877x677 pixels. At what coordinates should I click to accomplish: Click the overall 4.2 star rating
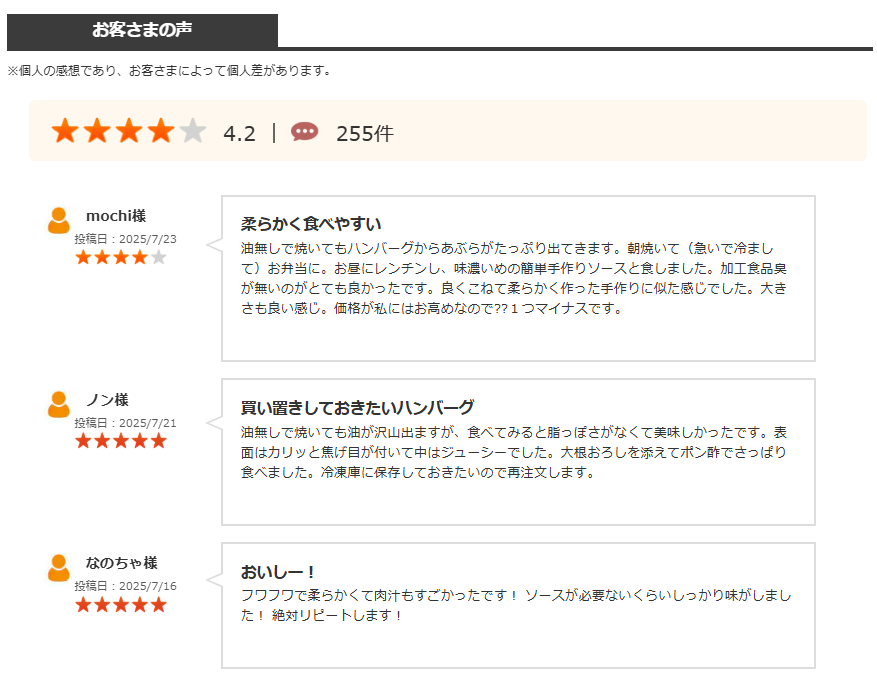(129, 130)
